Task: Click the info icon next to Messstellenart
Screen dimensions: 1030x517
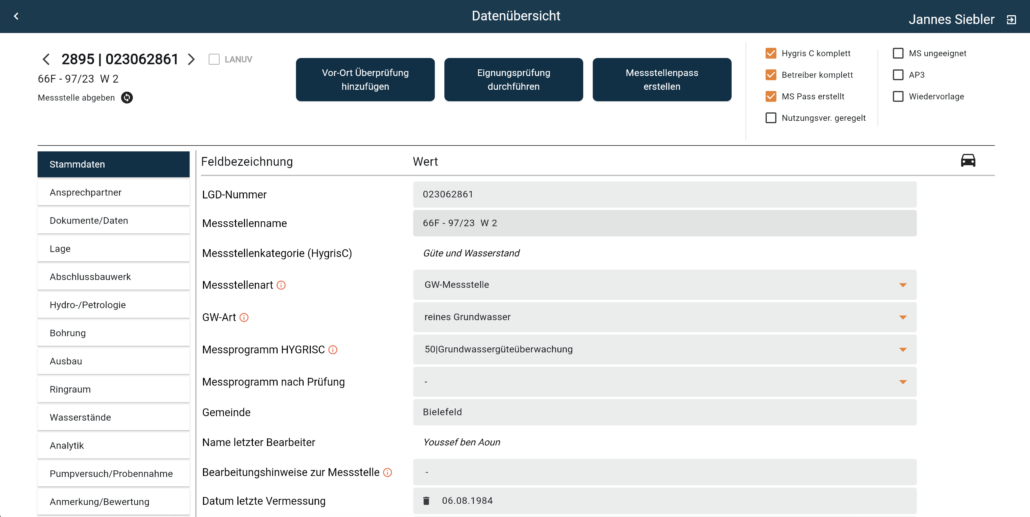Action: (281, 285)
